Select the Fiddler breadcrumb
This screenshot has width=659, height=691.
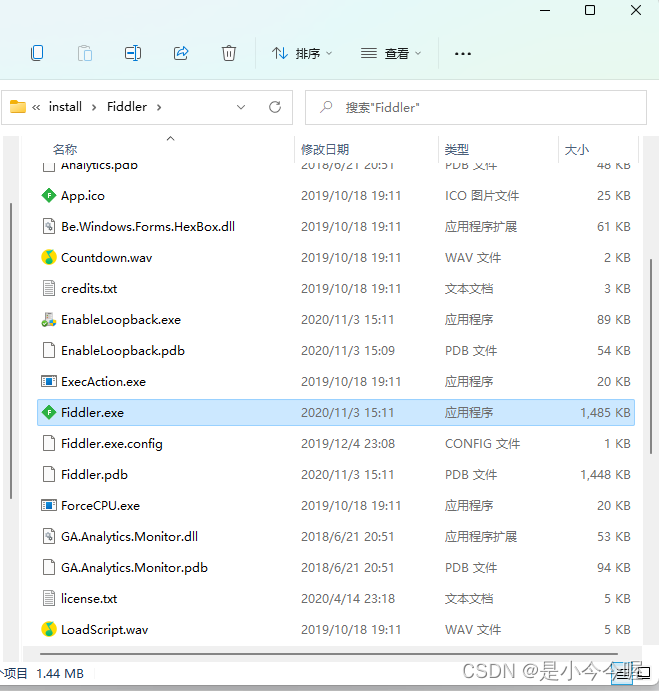pyautogui.click(x=127, y=107)
